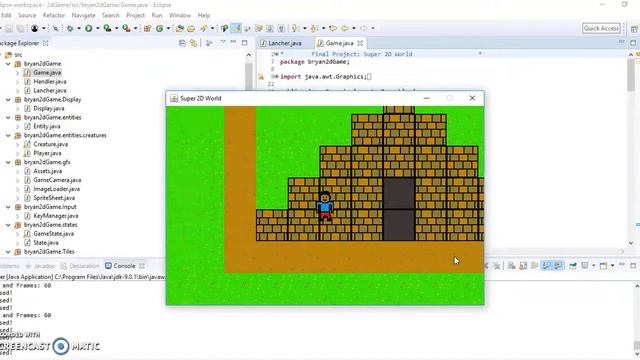The height and width of the screenshot is (360, 640).
Task: Toggle Mark Occurrences highlighter icon
Action: click(x=236, y=28)
